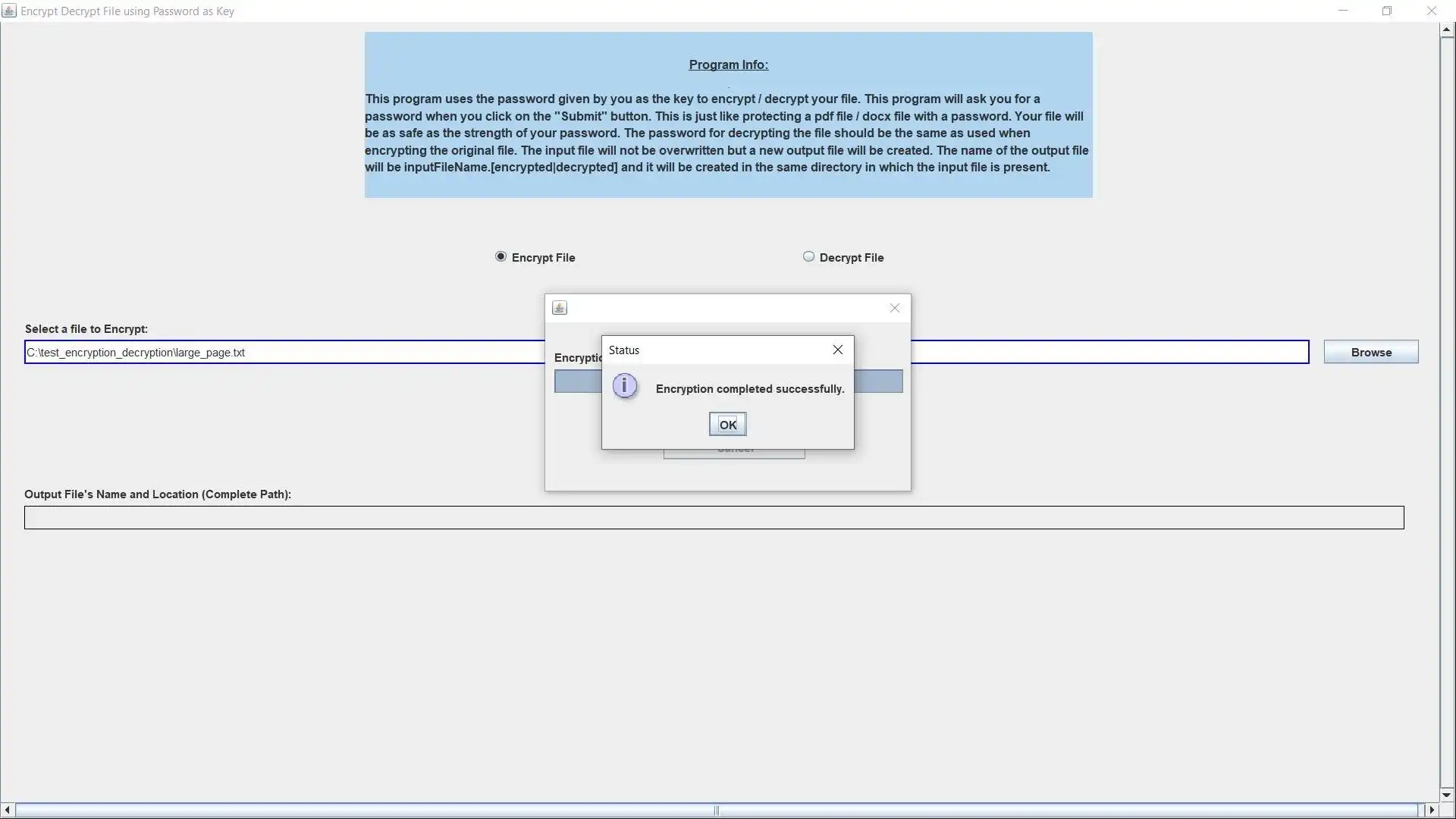Image resolution: width=1456 pixels, height=819 pixels.
Task: Click the minimize window button
Action: pyautogui.click(x=1342, y=11)
